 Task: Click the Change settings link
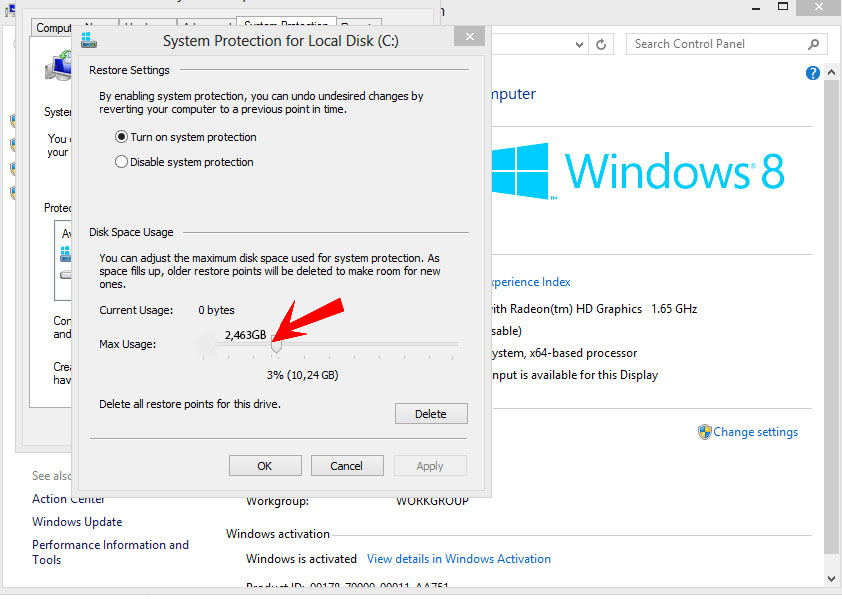(755, 432)
